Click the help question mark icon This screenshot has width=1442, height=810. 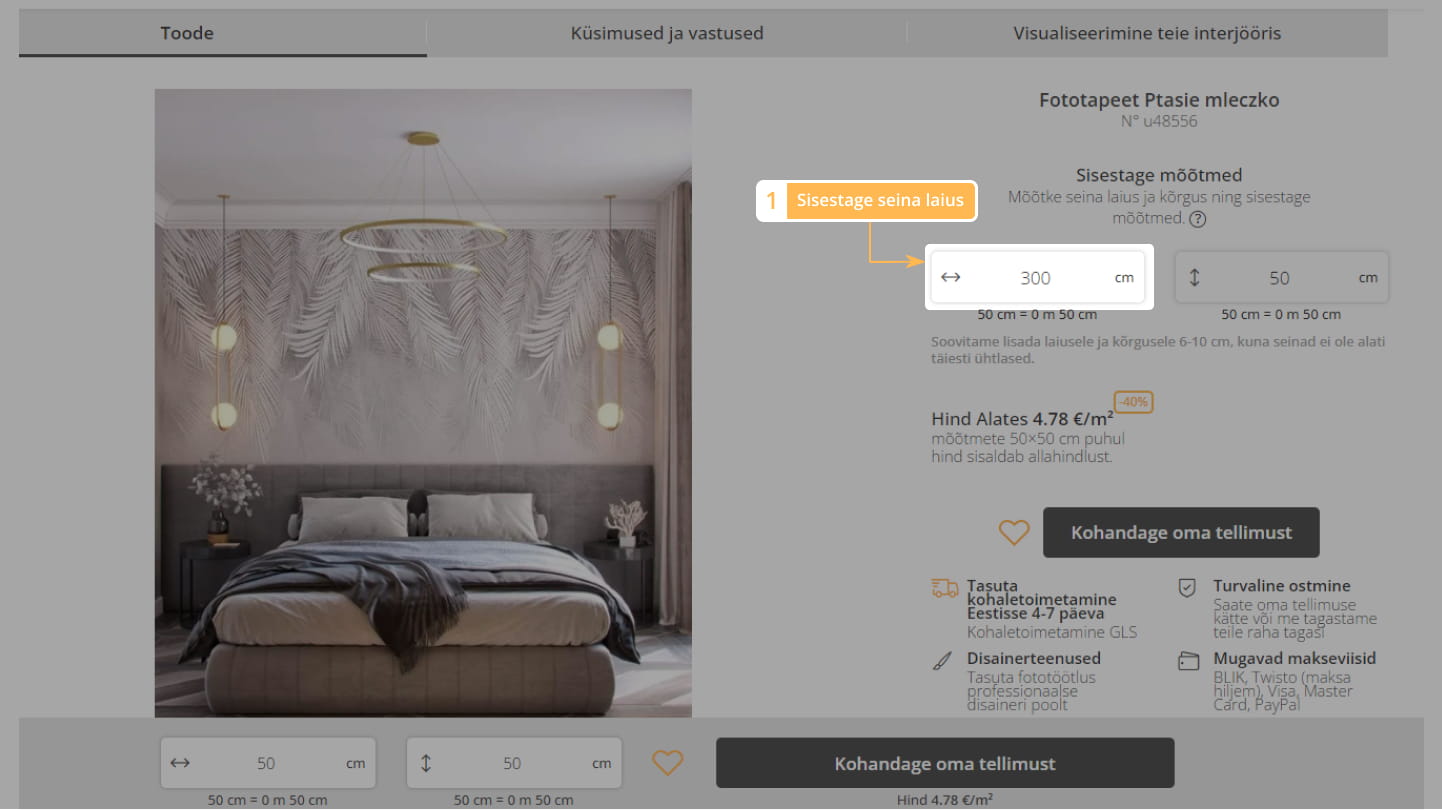(x=1197, y=219)
